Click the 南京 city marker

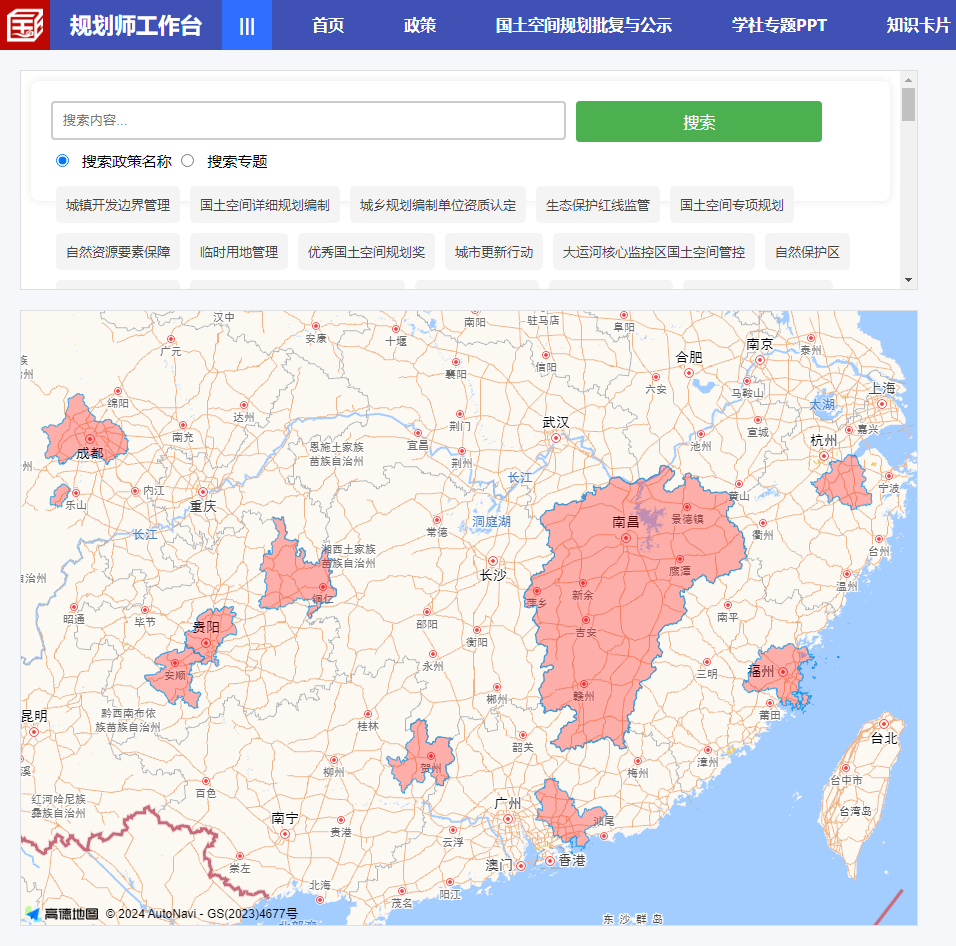(x=760, y=360)
